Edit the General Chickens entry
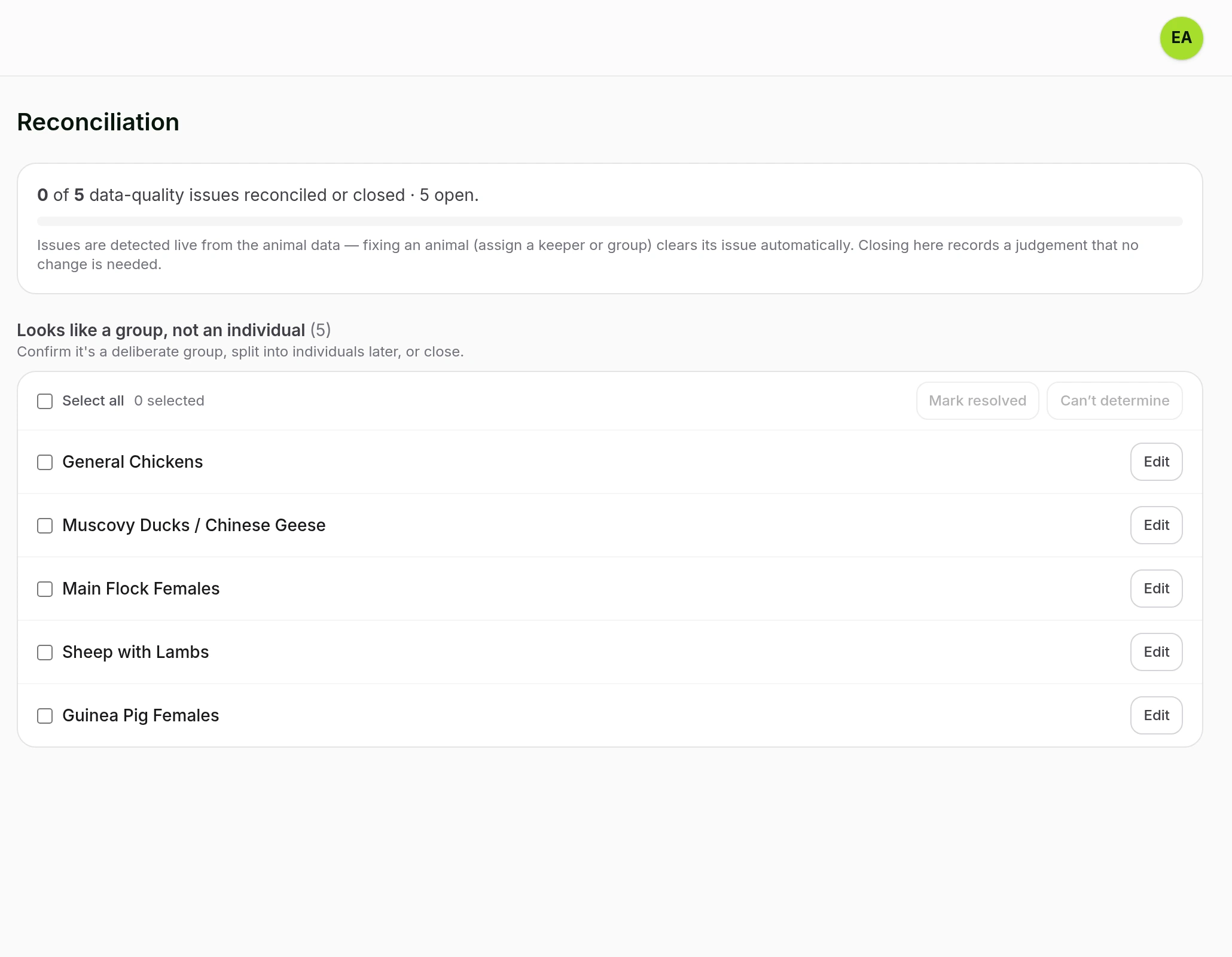1232x957 pixels. pos(1156,462)
